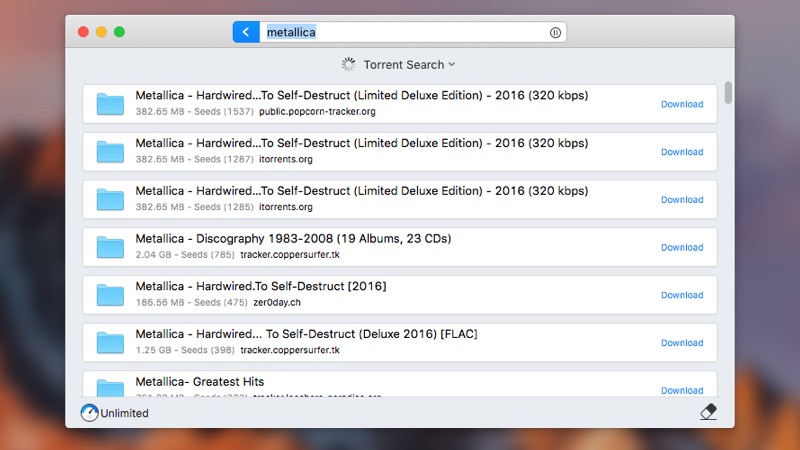
Task: Click folder icon of 1287-seeds Hardwired result
Action: pos(110,152)
